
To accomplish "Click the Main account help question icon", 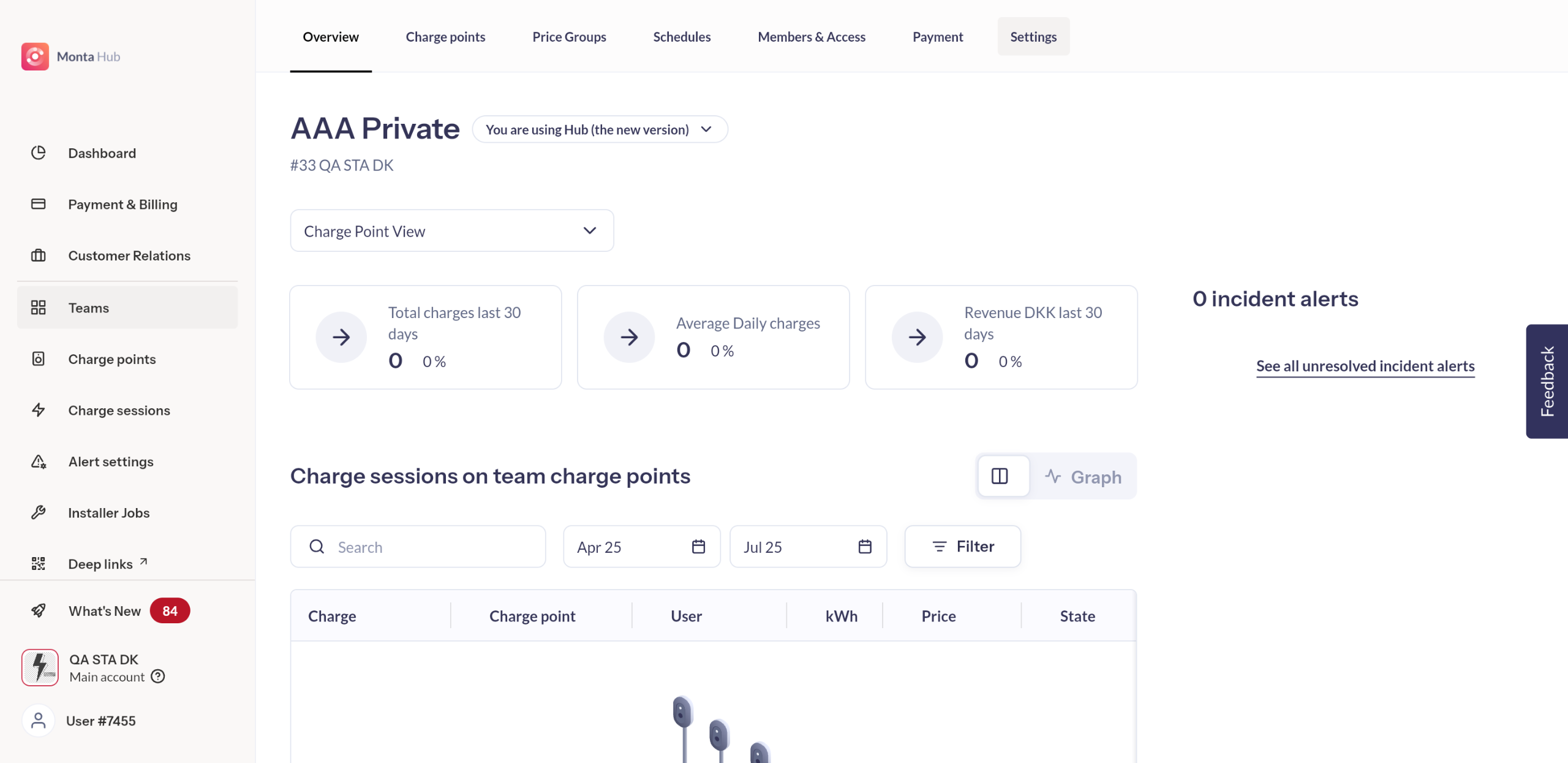I will pyautogui.click(x=158, y=676).
